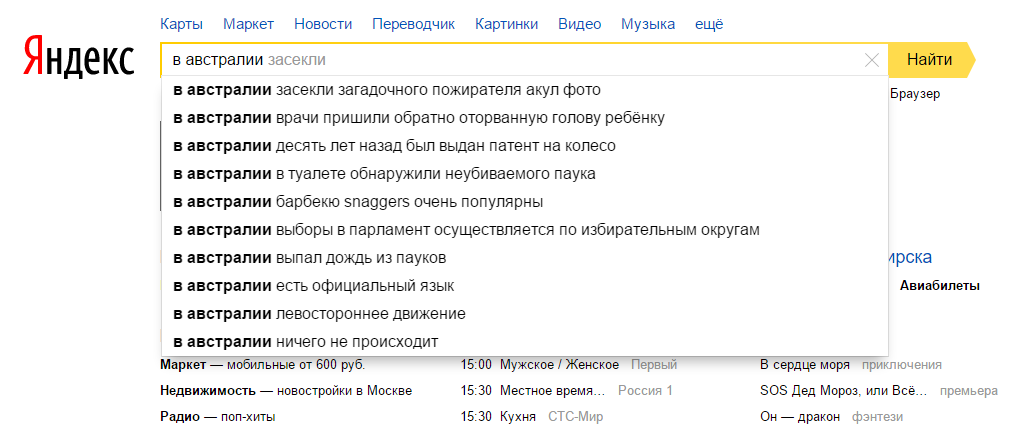Open movie Он — дракон
The image size is (1018, 430).
point(800,416)
